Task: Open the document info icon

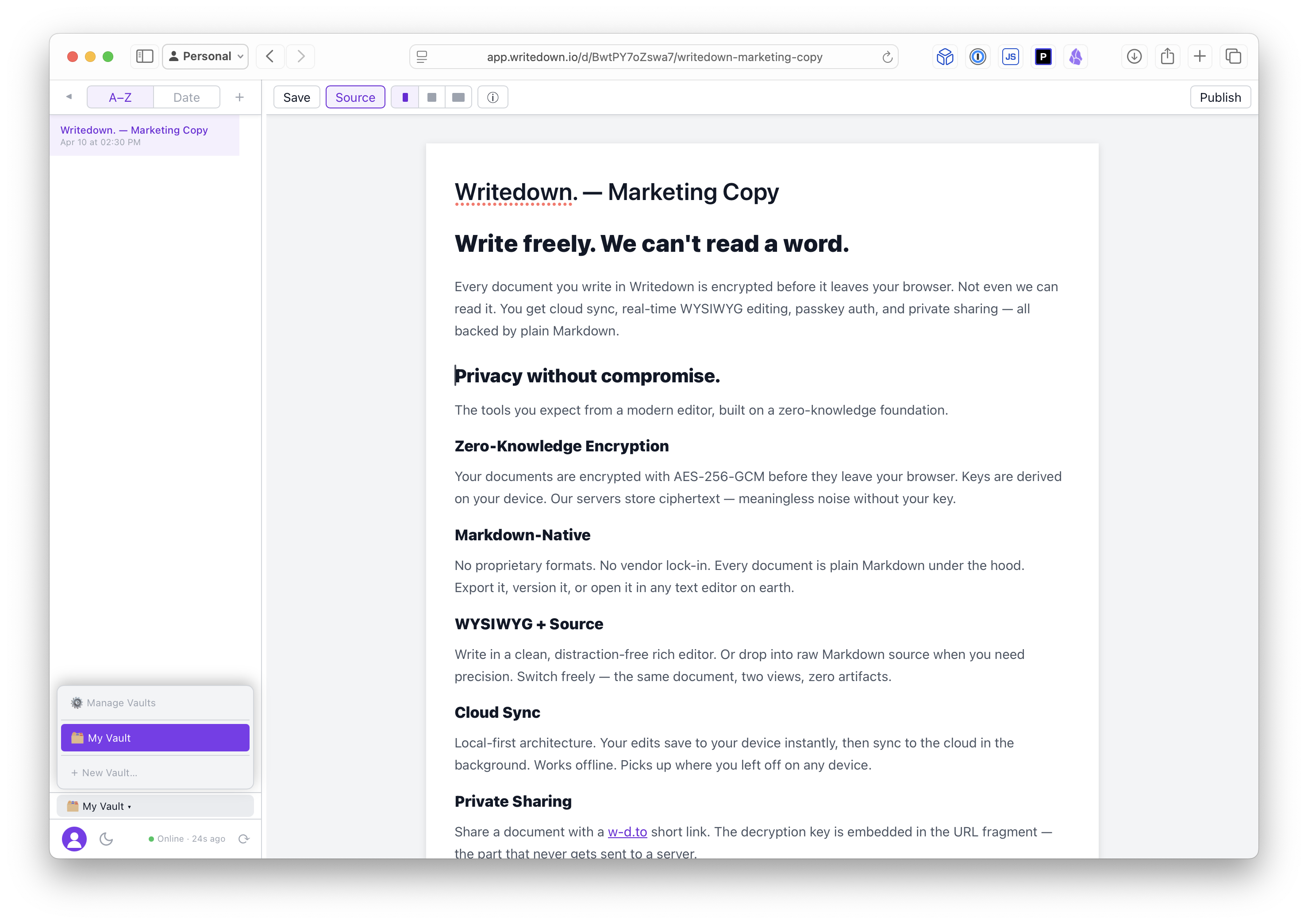Action: [x=492, y=97]
